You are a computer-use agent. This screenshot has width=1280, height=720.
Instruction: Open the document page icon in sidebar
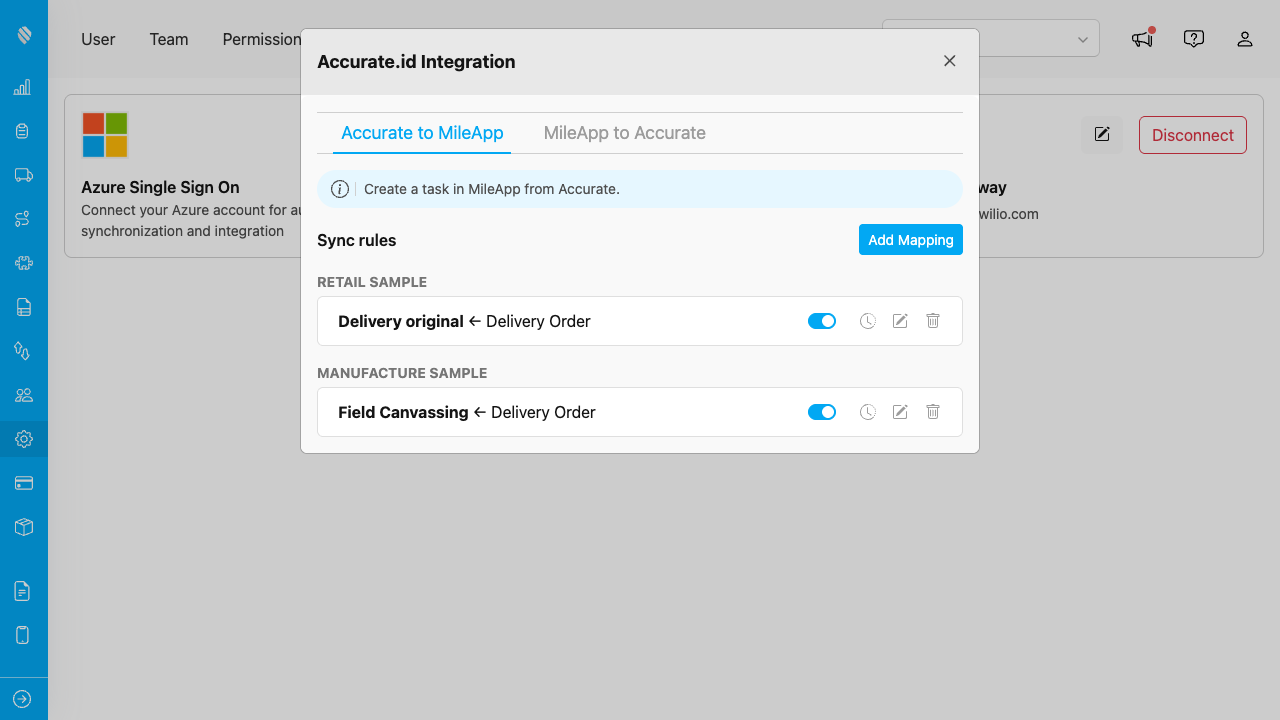pos(23,591)
